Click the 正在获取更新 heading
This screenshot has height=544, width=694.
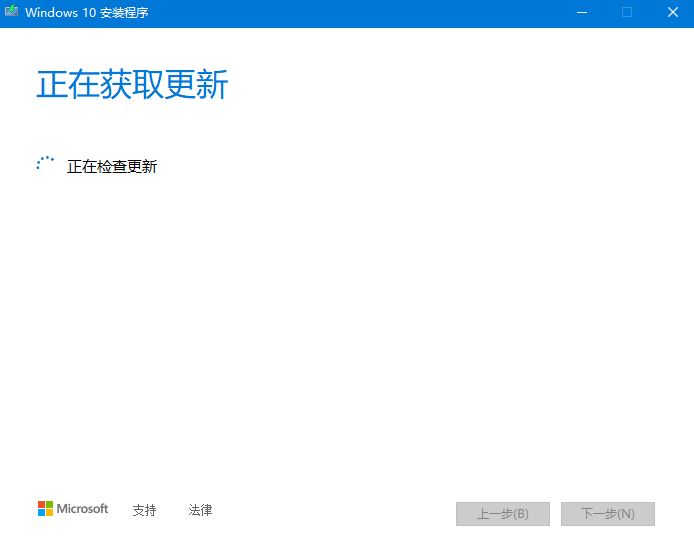coord(132,84)
